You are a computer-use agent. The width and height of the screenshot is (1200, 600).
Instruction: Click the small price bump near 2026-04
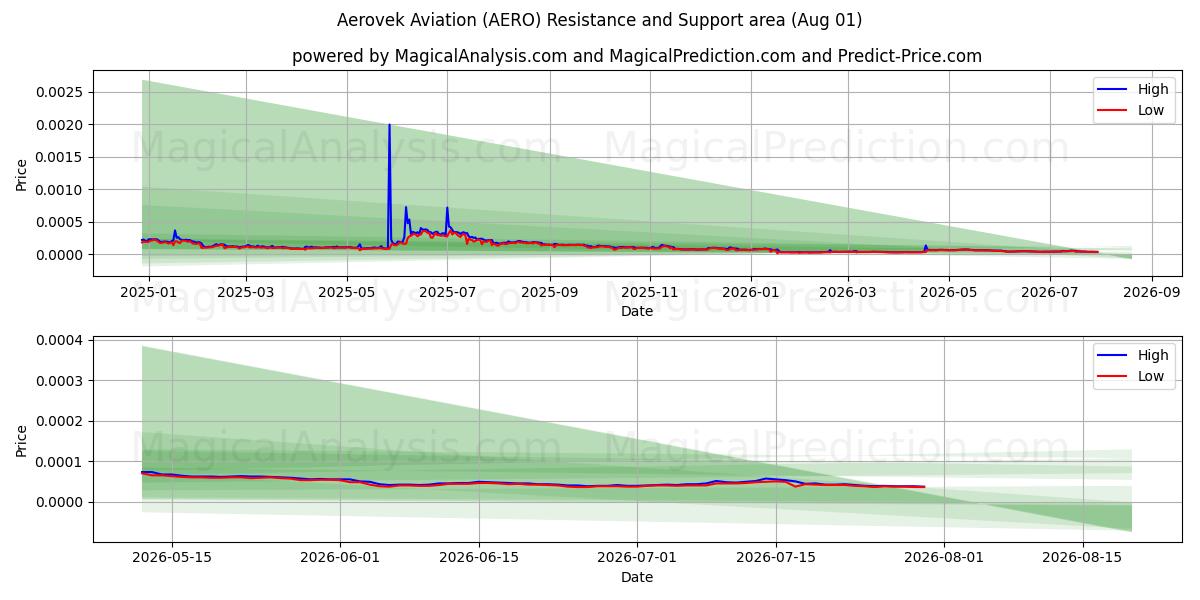tap(925, 246)
